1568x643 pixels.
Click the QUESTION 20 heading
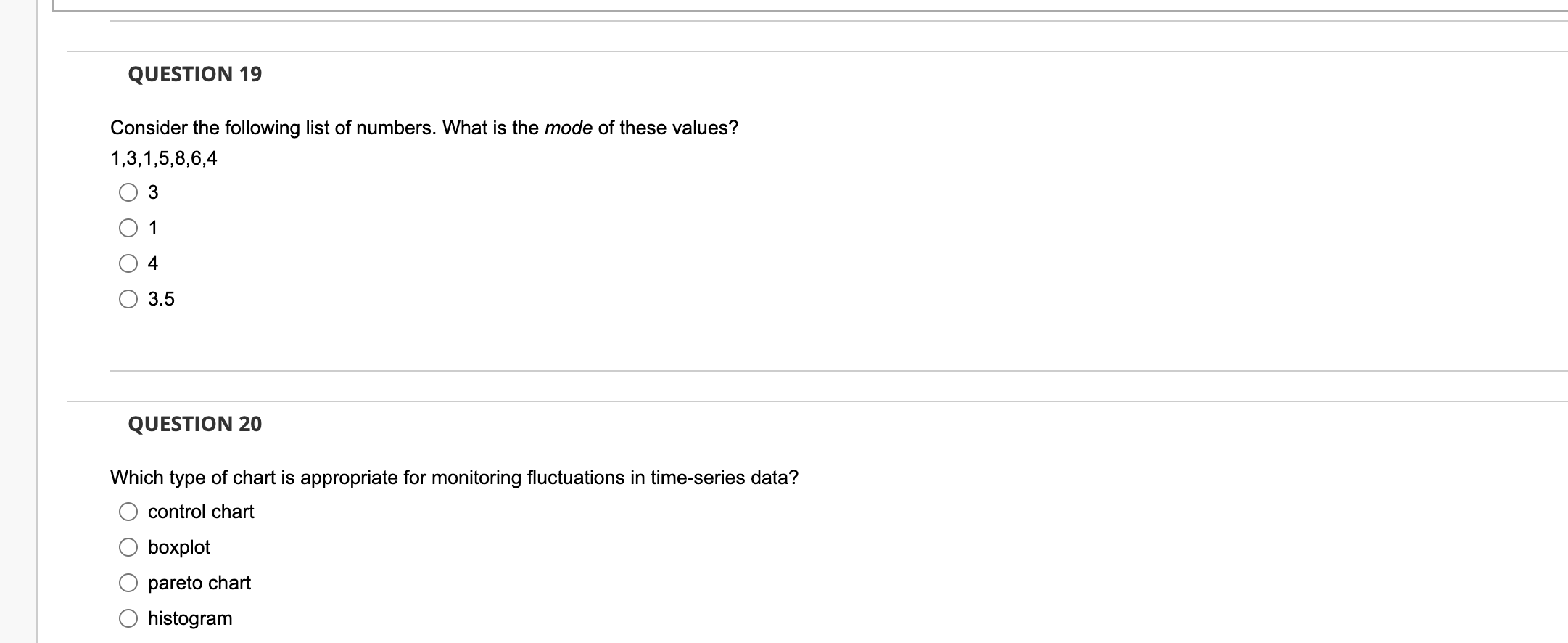click(x=195, y=424)
